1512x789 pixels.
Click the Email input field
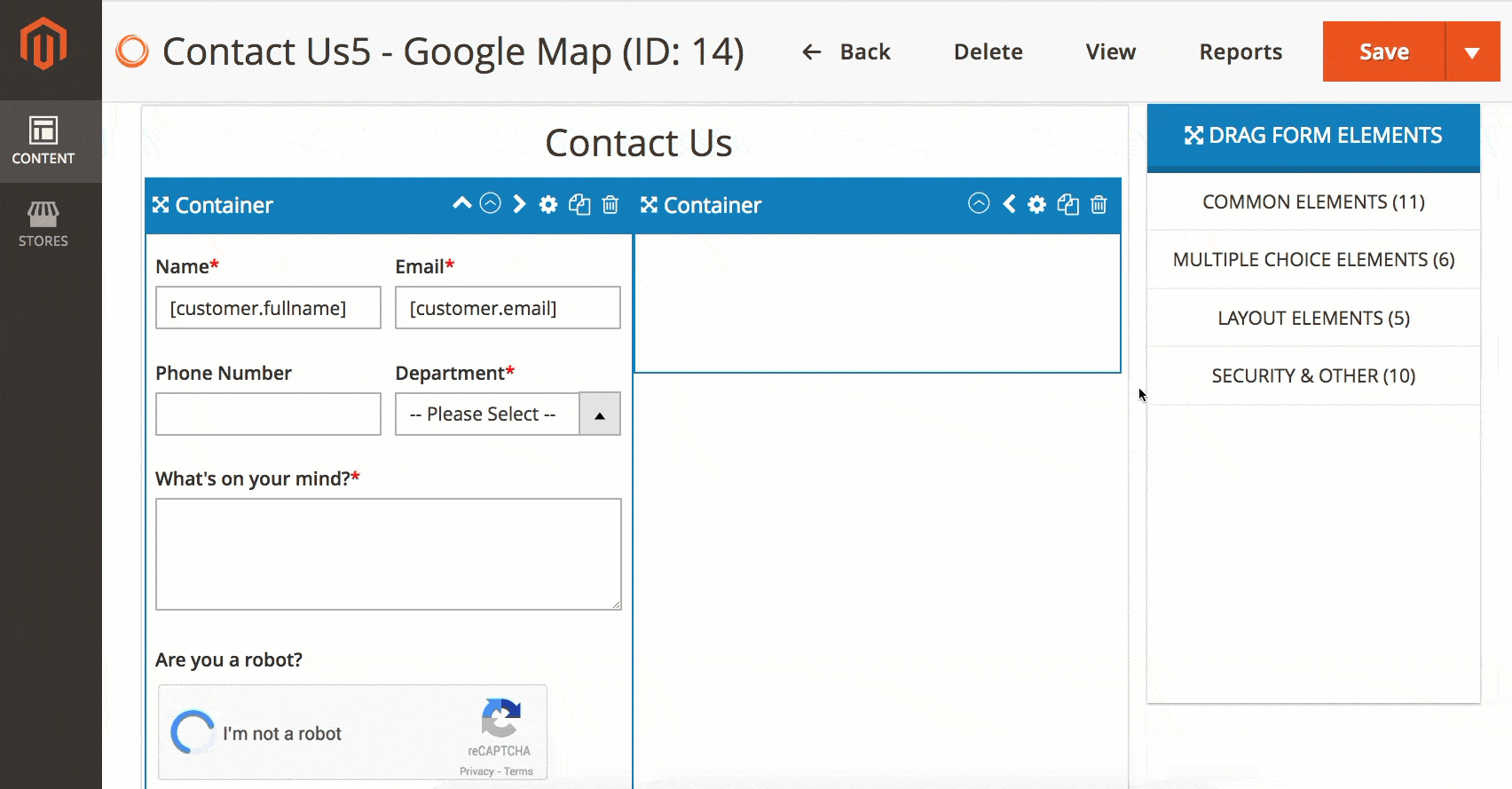(508, 308)
